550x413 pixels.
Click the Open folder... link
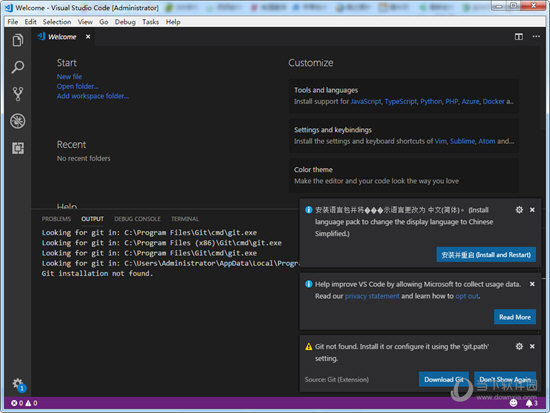point(78,86)
